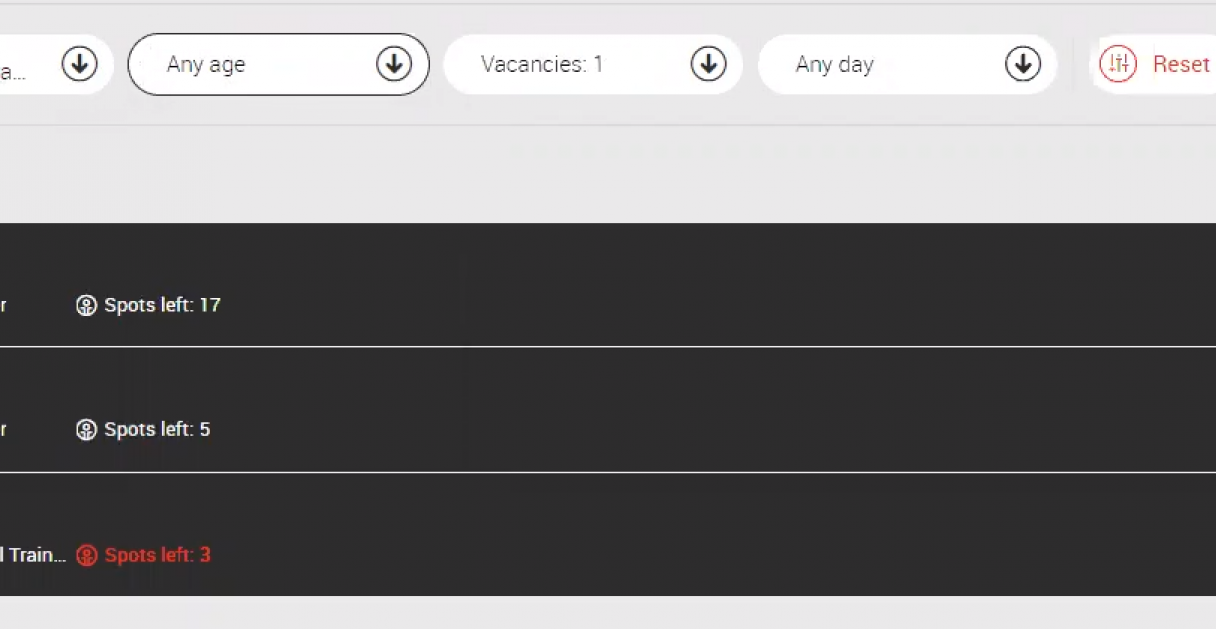Click the person icon next to Spots left: 5
Image resolution: width=1216 pixels, height=629 pixels.
(87, 430)
